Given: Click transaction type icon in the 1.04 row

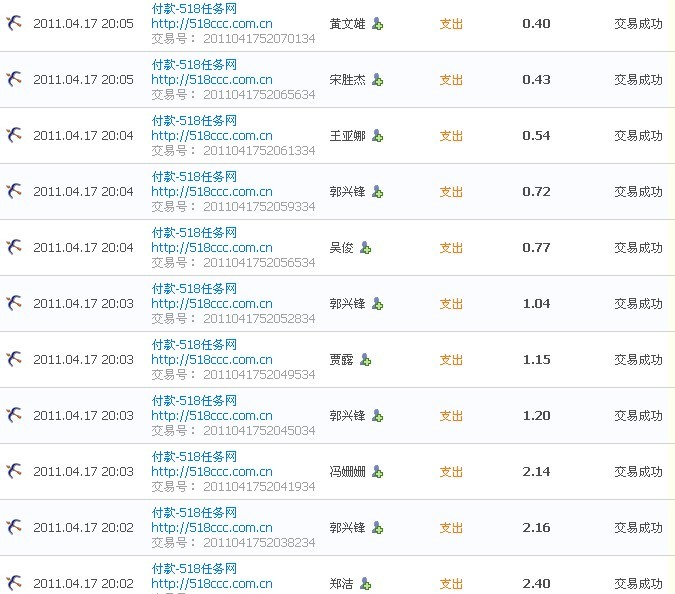Looking at the screenshot, I should [x=14, y=303].
